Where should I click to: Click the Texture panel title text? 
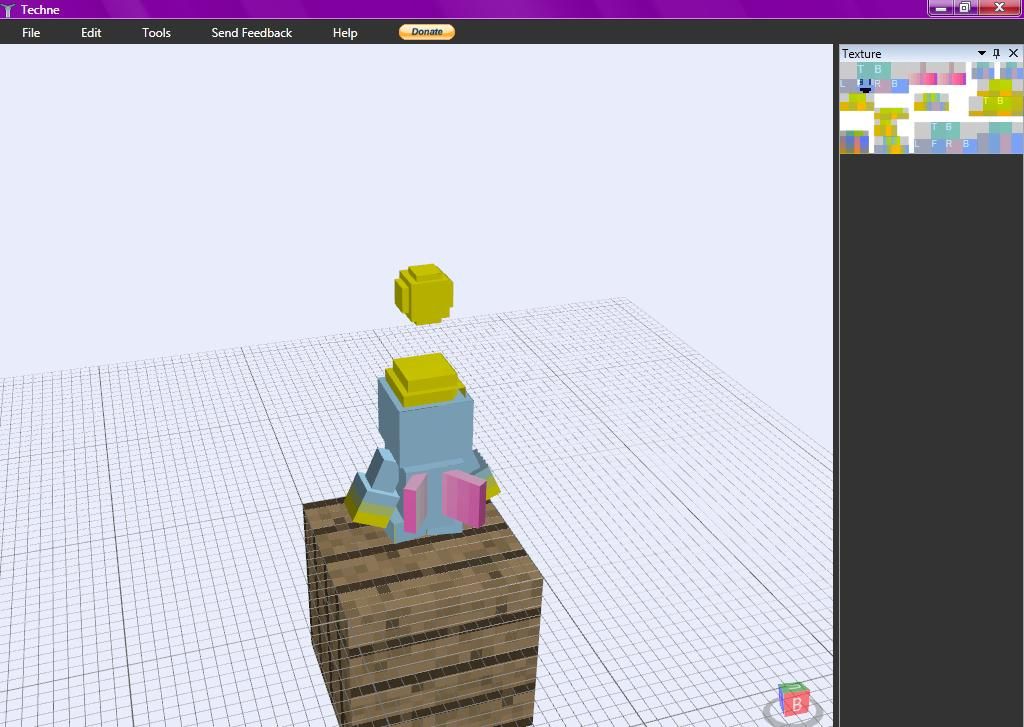861,54
